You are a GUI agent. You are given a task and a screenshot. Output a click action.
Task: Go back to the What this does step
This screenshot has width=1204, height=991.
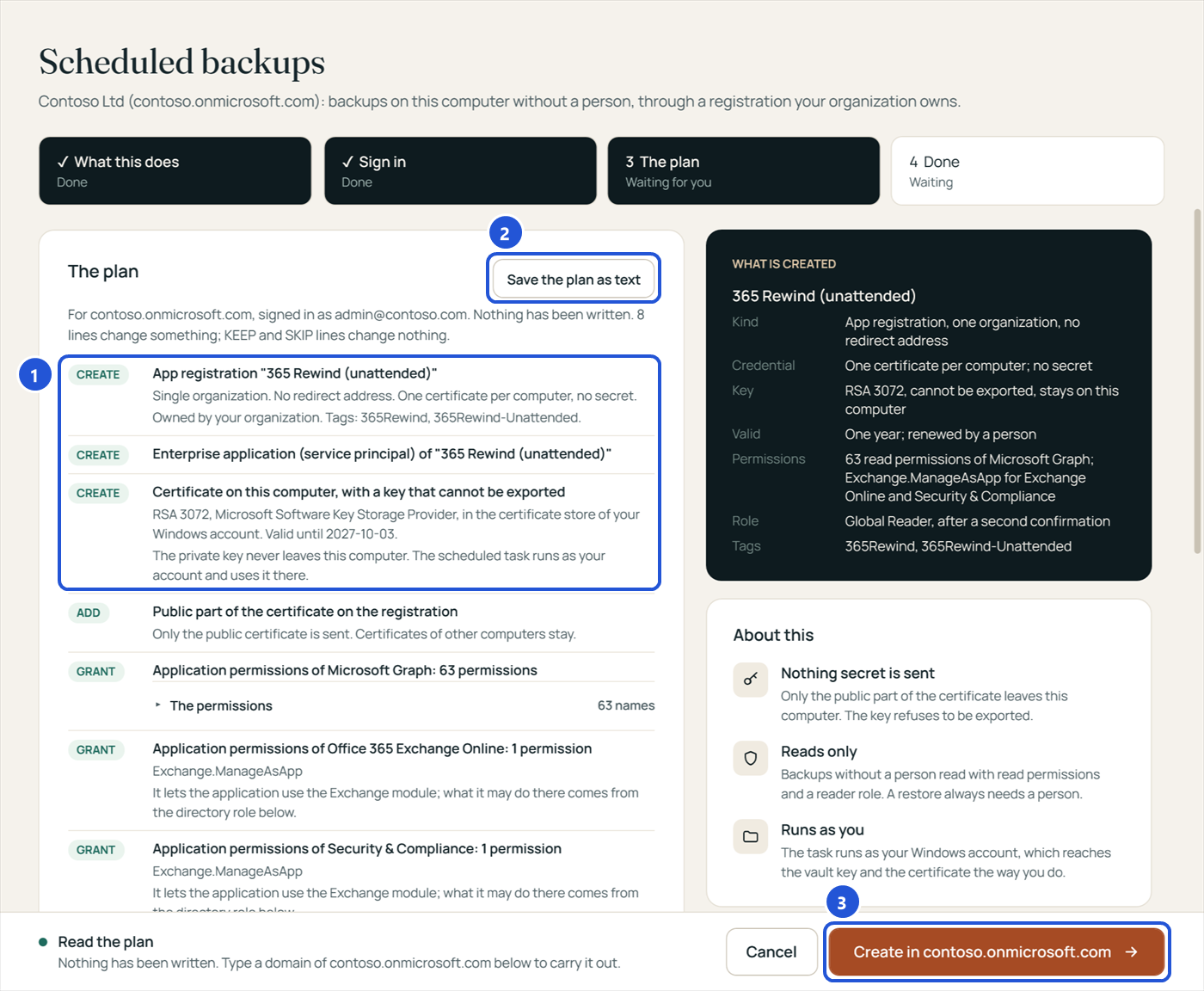click(175, 170)
